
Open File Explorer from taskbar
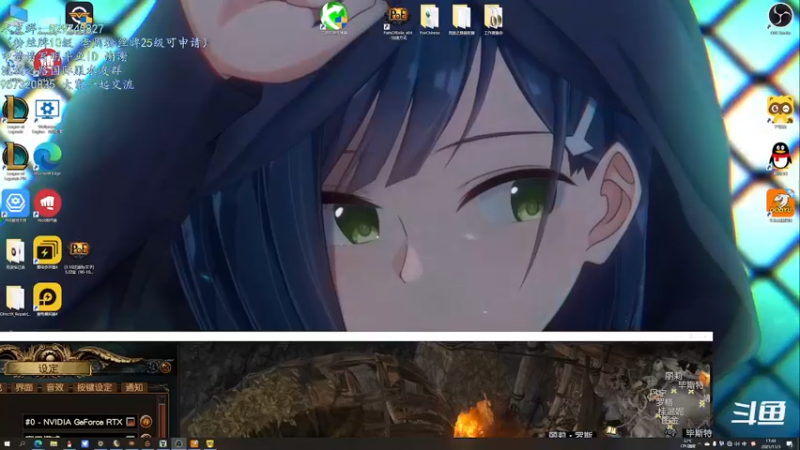[54, 444]
